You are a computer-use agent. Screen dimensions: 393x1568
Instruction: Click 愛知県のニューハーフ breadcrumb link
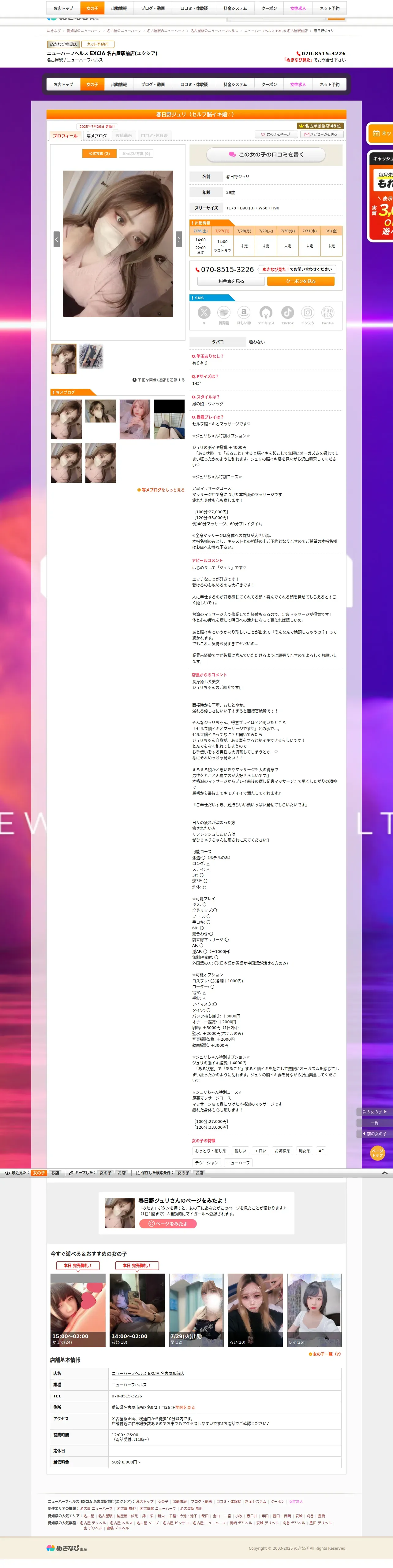84,31
